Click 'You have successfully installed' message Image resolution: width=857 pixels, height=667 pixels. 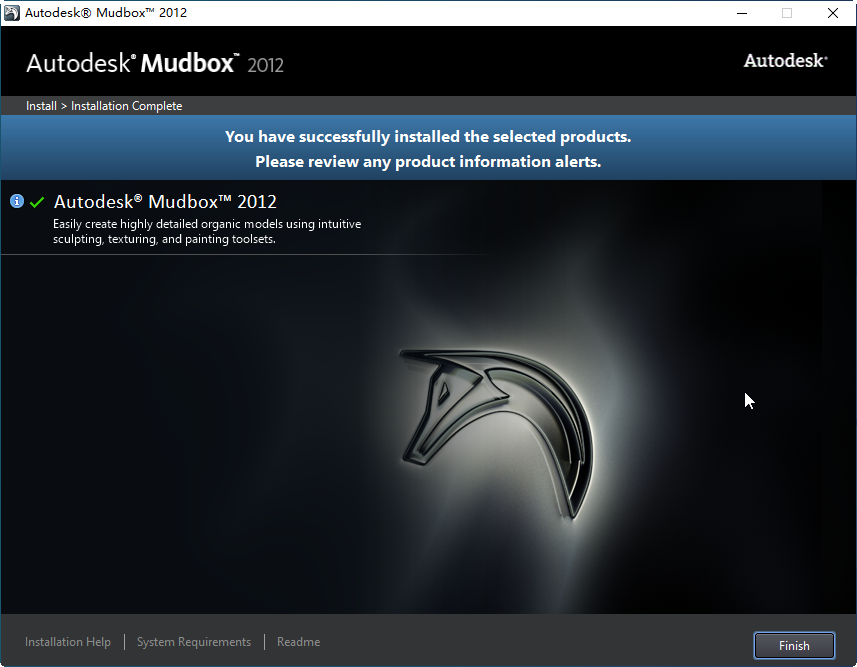pyautogui.click(x=428, y=136)
